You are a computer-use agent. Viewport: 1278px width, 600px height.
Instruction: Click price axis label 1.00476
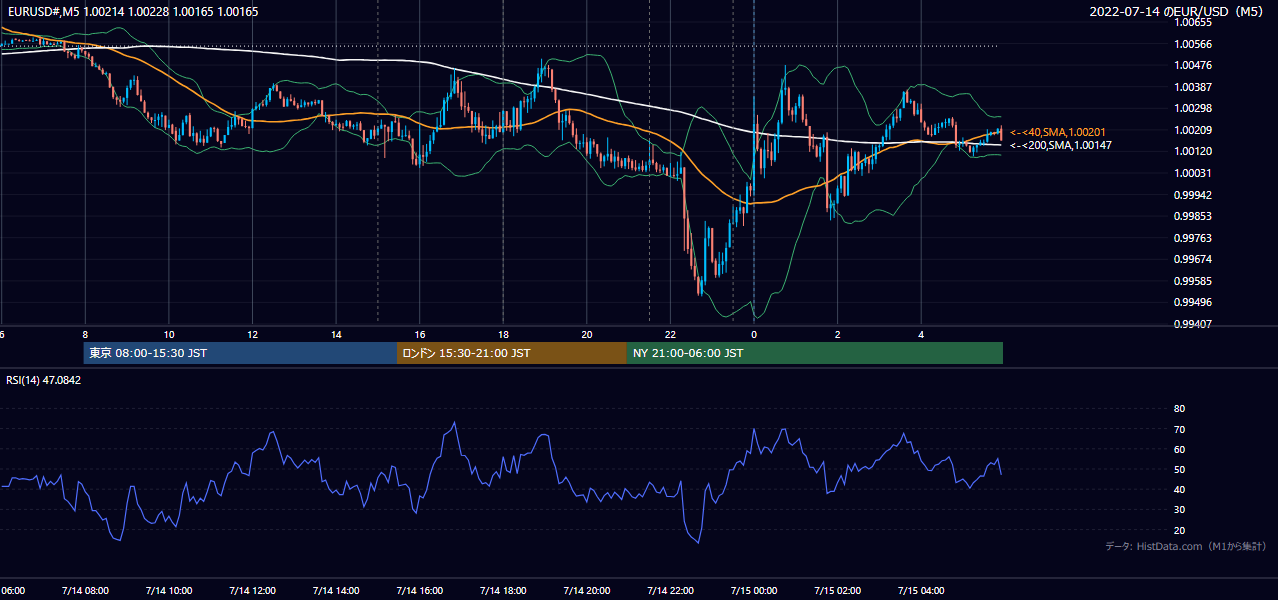click(x=1192, y=65)
